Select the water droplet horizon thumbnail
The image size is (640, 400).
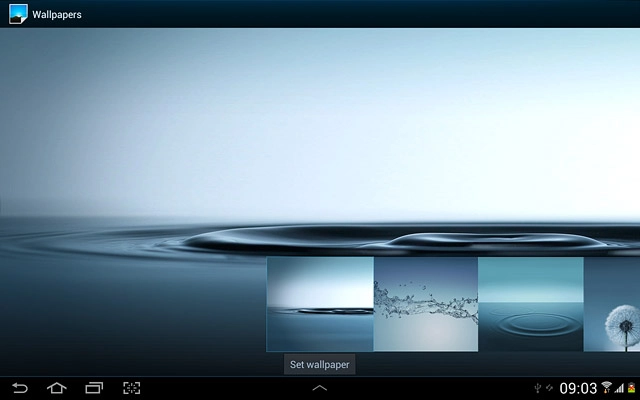tap(320, 304)
